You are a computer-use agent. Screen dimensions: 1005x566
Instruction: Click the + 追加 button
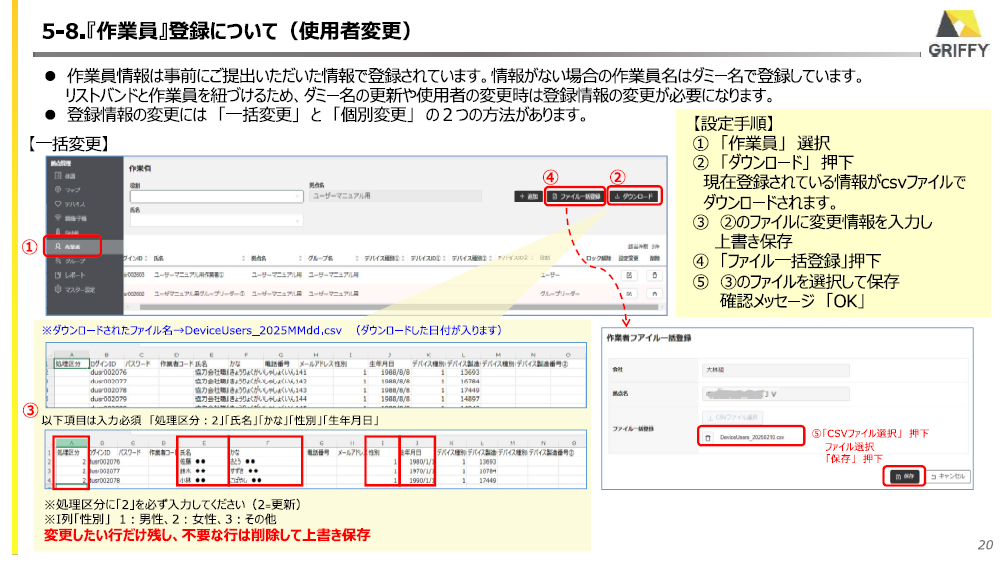[x=528, y=196]
